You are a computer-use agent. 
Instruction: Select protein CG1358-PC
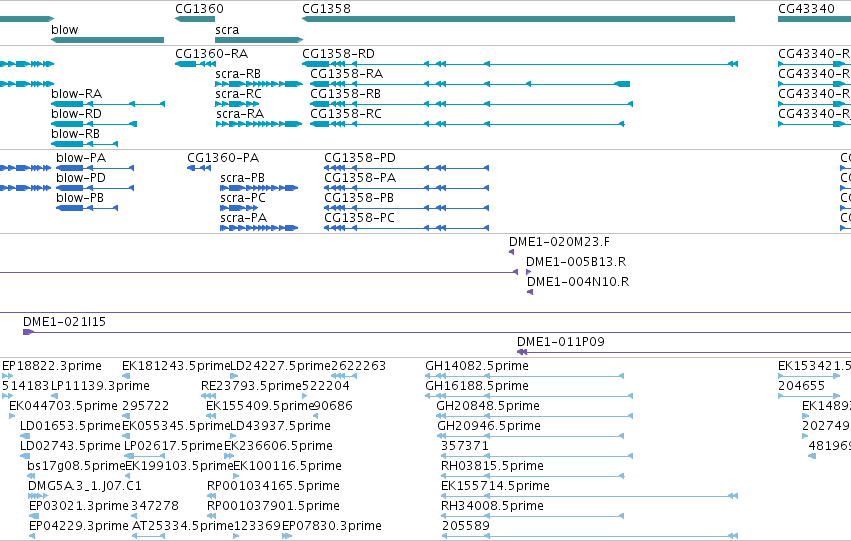(407, 228)
